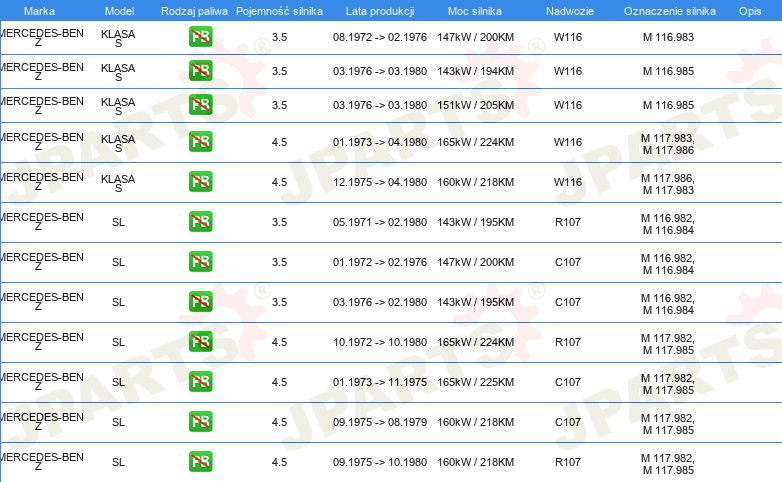Select the 151kW / 205KM power cell

click(475, 105)
